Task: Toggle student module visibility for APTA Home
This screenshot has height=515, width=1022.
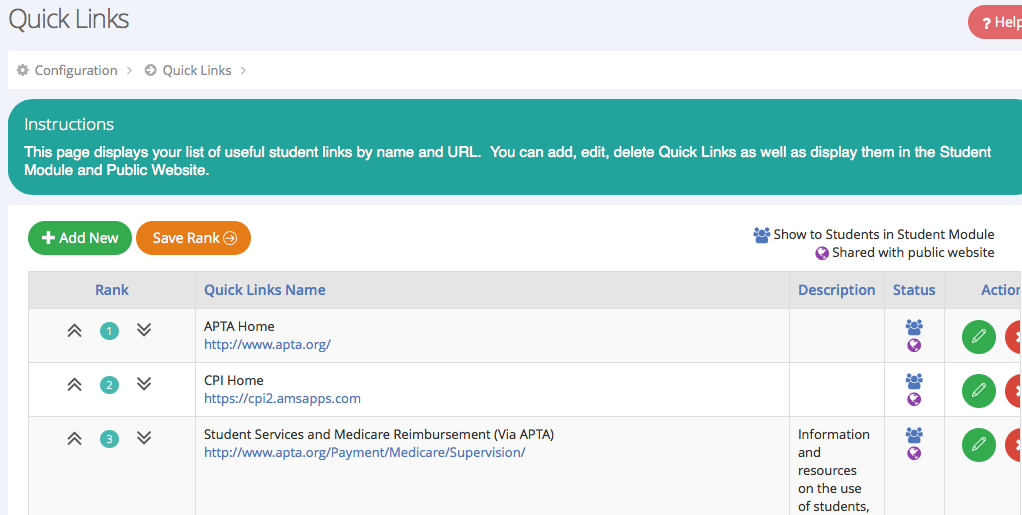Action: [x=914, y=327]
